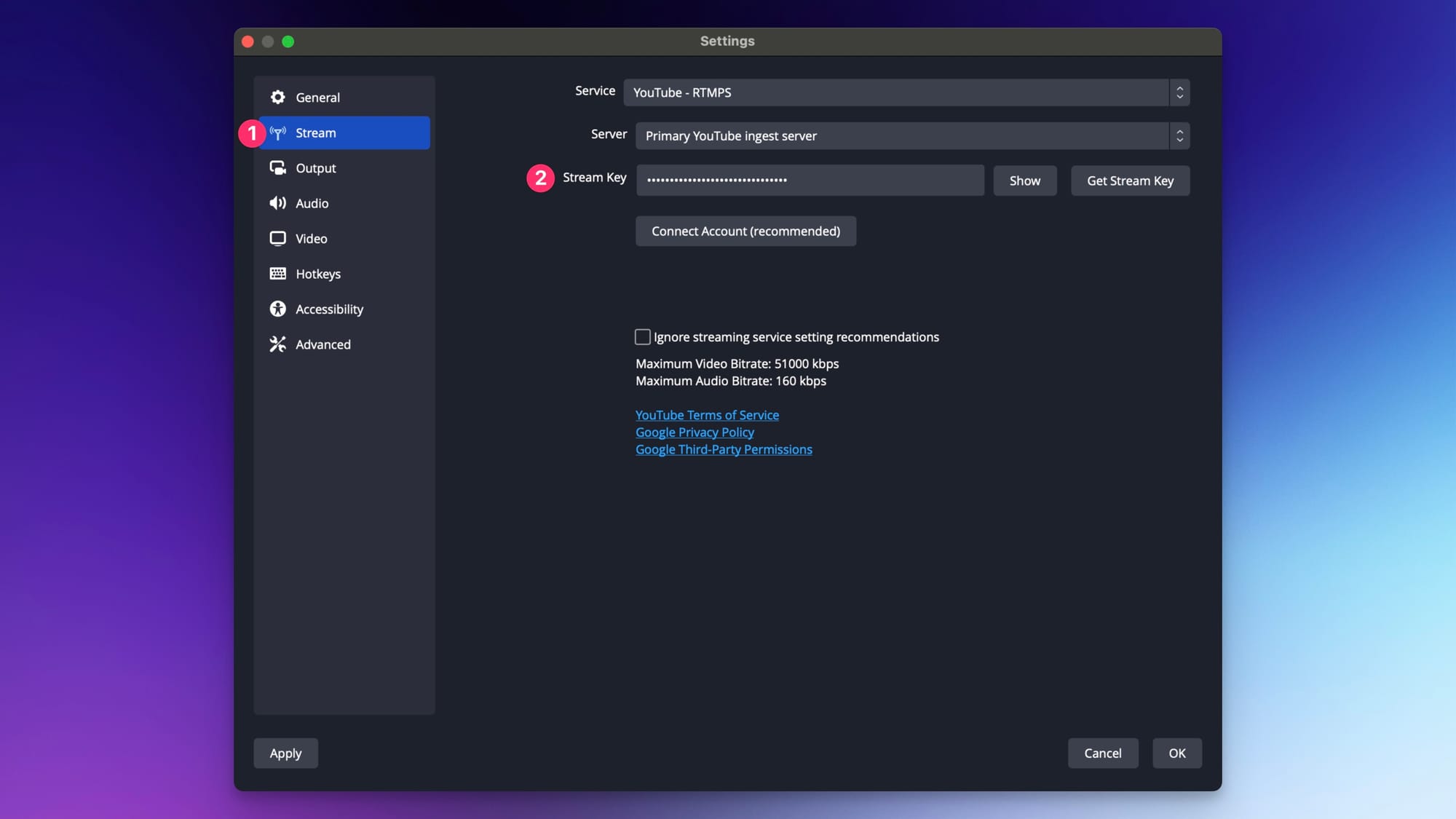Show the hidden Stream Key value

click(x=1024, y=179)
